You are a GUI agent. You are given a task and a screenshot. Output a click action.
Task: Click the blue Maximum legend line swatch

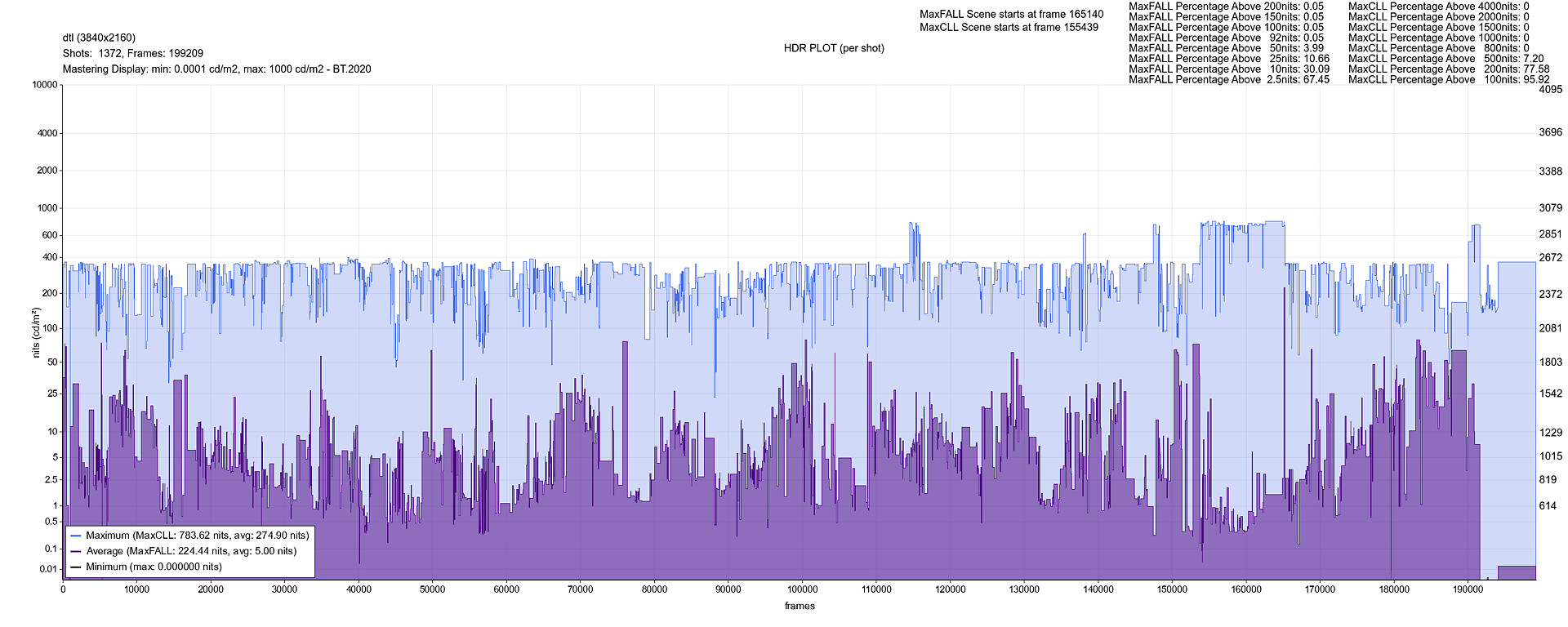point(76,536)
